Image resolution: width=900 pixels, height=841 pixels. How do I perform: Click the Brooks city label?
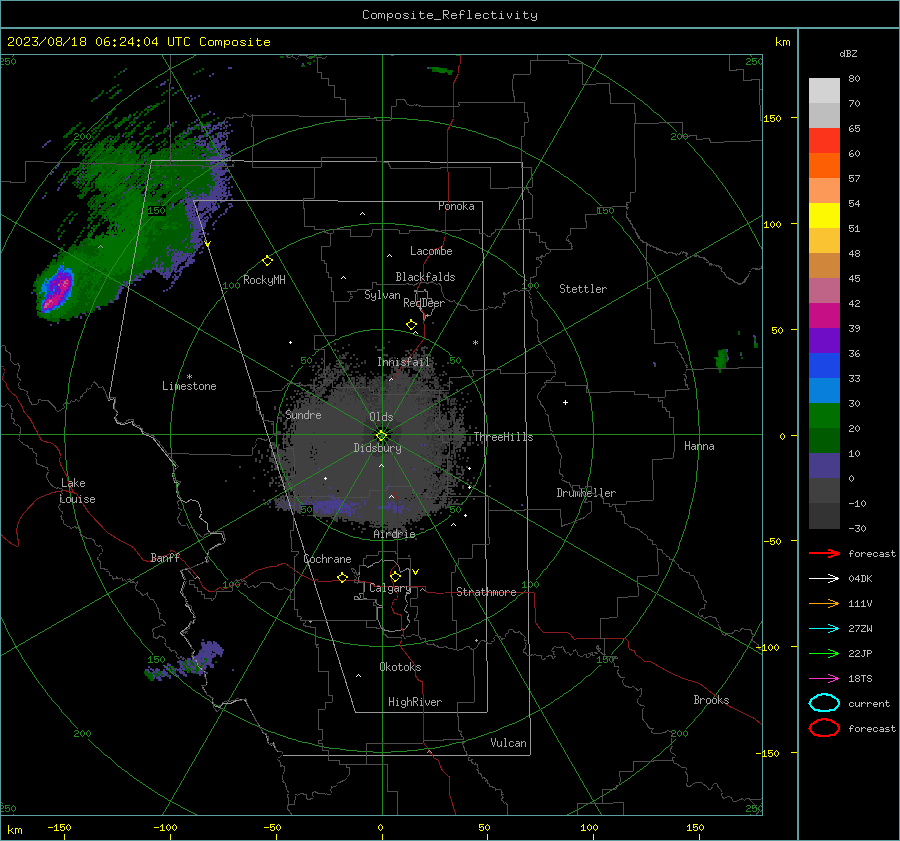coord(711,700)
